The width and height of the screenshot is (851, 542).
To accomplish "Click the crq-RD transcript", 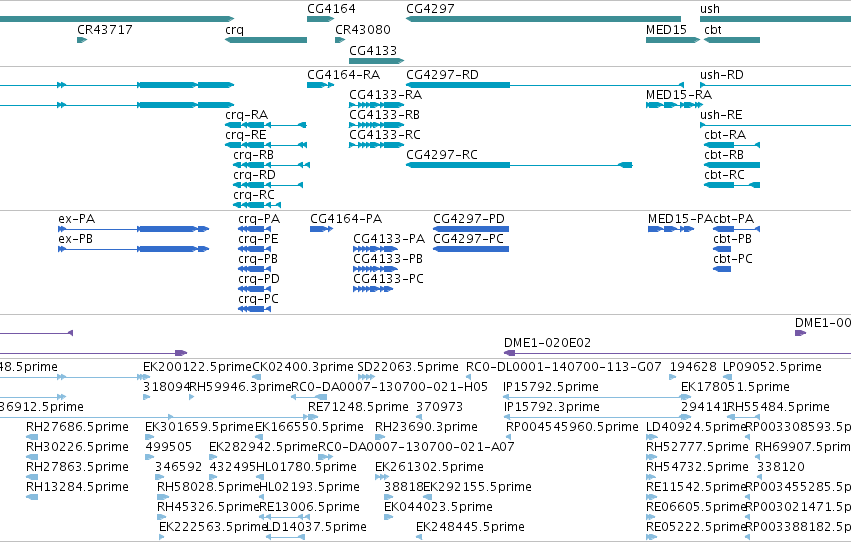I will point(268,184).
